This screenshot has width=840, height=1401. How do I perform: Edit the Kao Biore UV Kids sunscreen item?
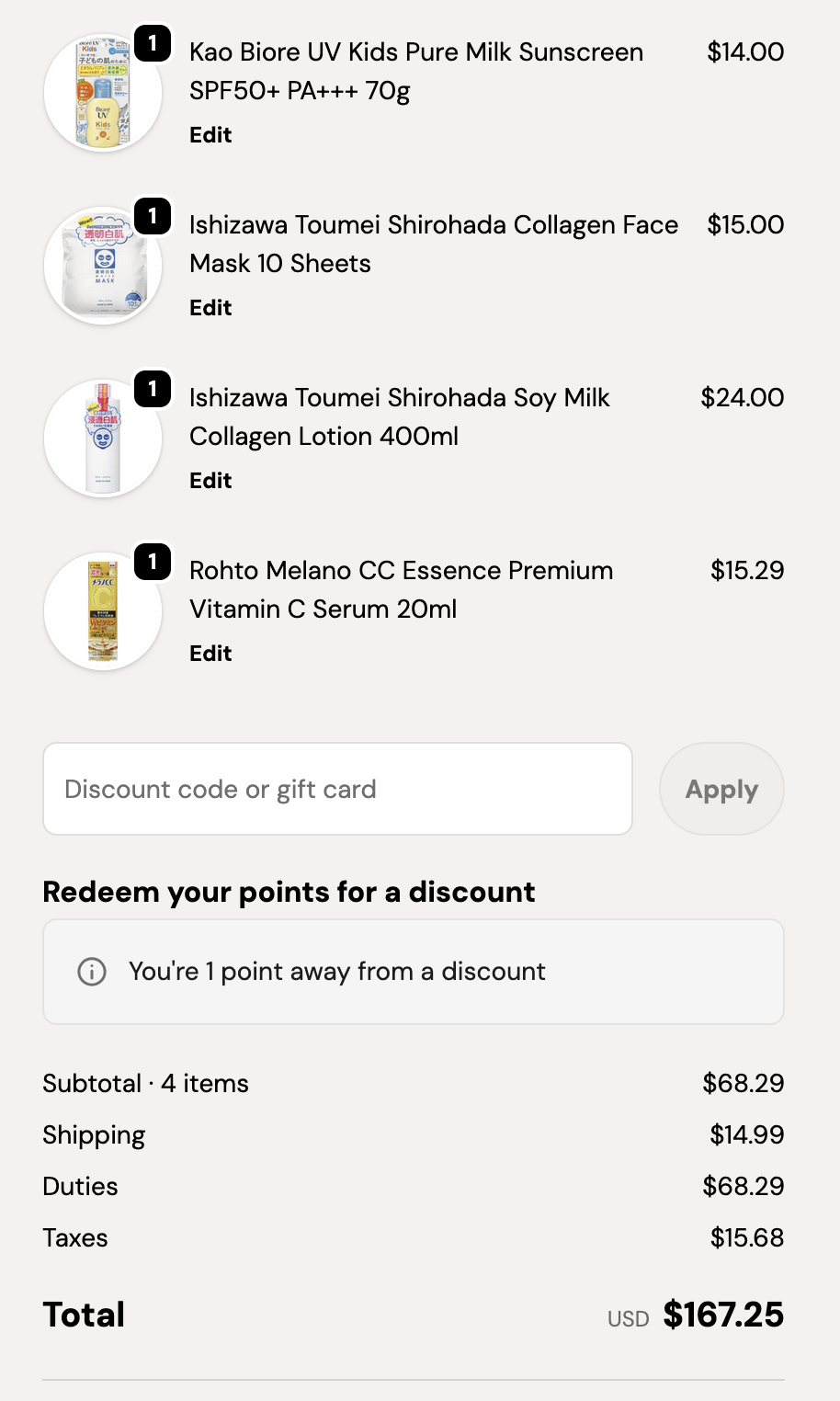pyautogui.click(x=210, y=135)
